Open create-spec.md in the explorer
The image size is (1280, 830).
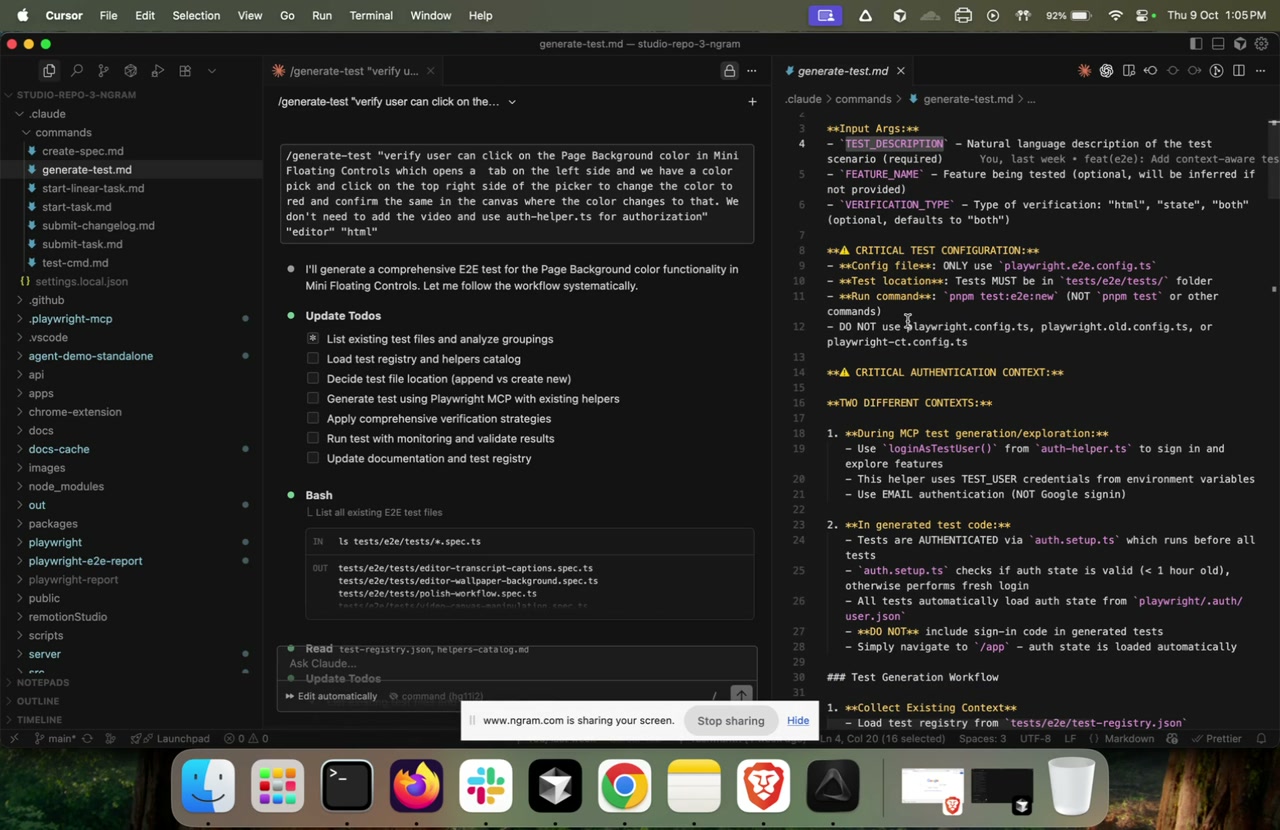click(83, 151)
